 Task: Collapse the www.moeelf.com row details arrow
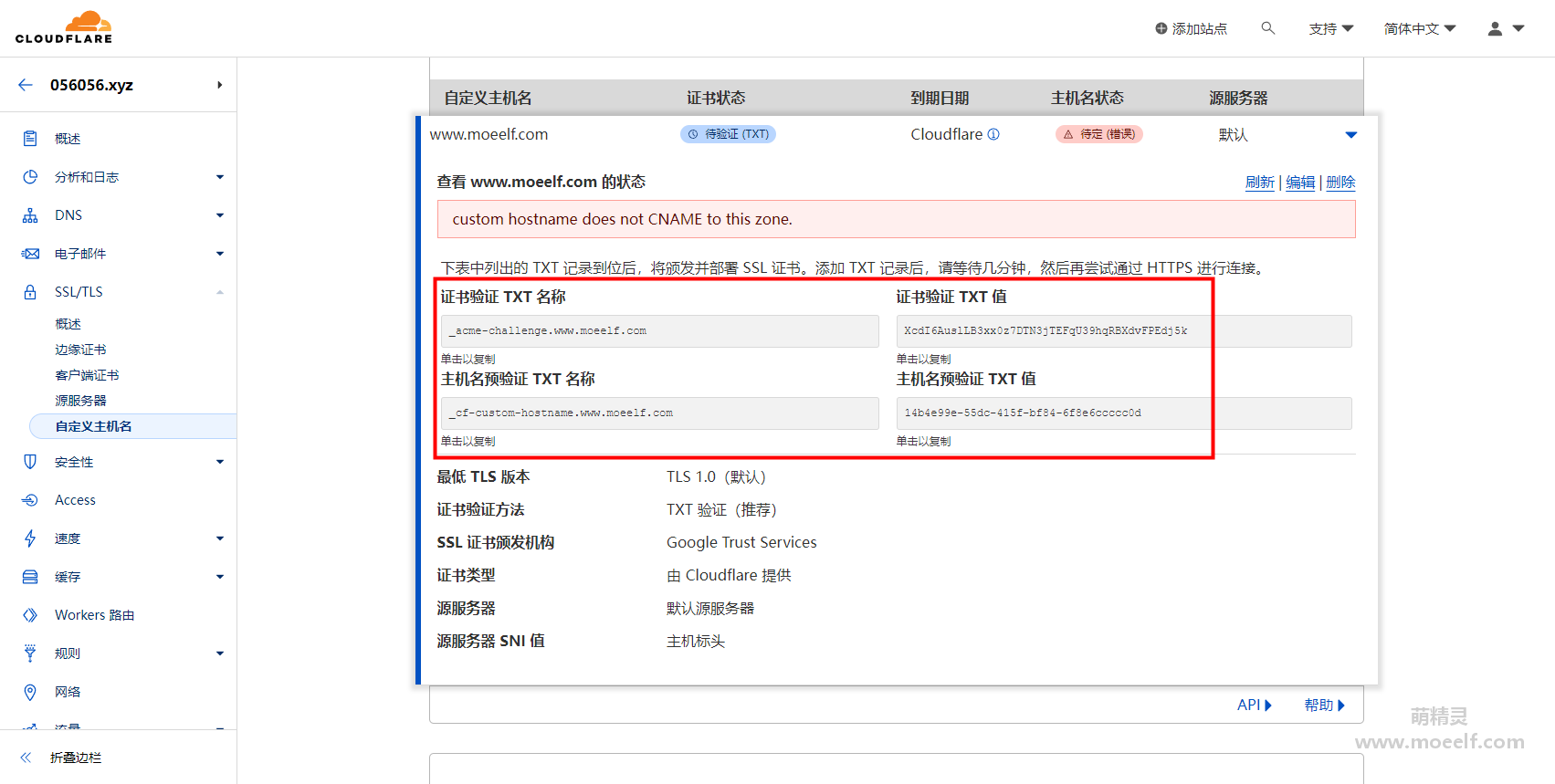[x=1351, y=135]
